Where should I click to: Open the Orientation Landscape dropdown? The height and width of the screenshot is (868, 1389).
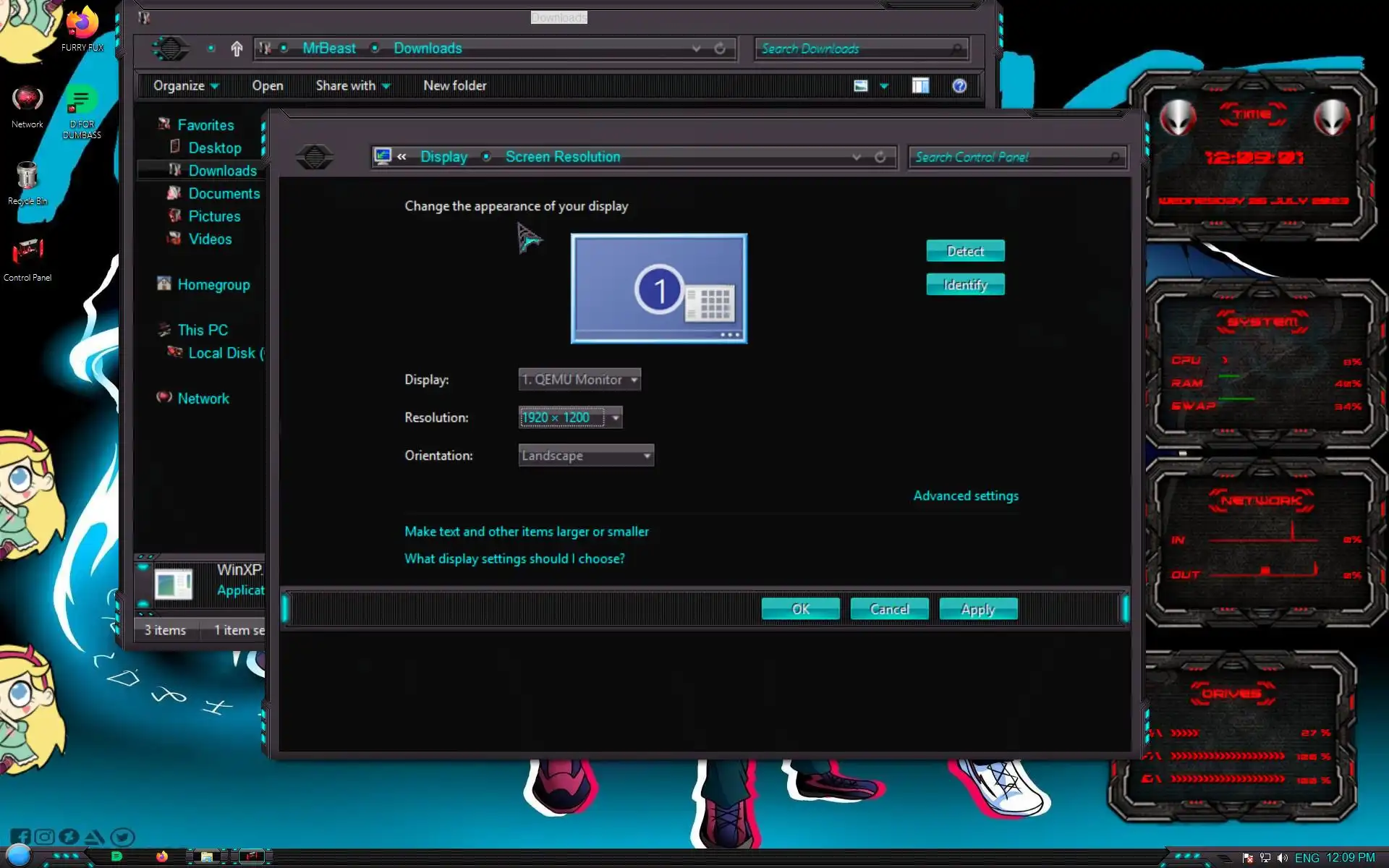pyautogui.click(x=586, y=456)
